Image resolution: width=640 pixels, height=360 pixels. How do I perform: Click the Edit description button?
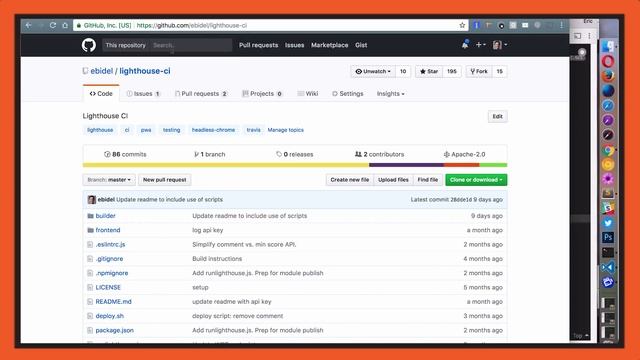(x=498, y=116)
